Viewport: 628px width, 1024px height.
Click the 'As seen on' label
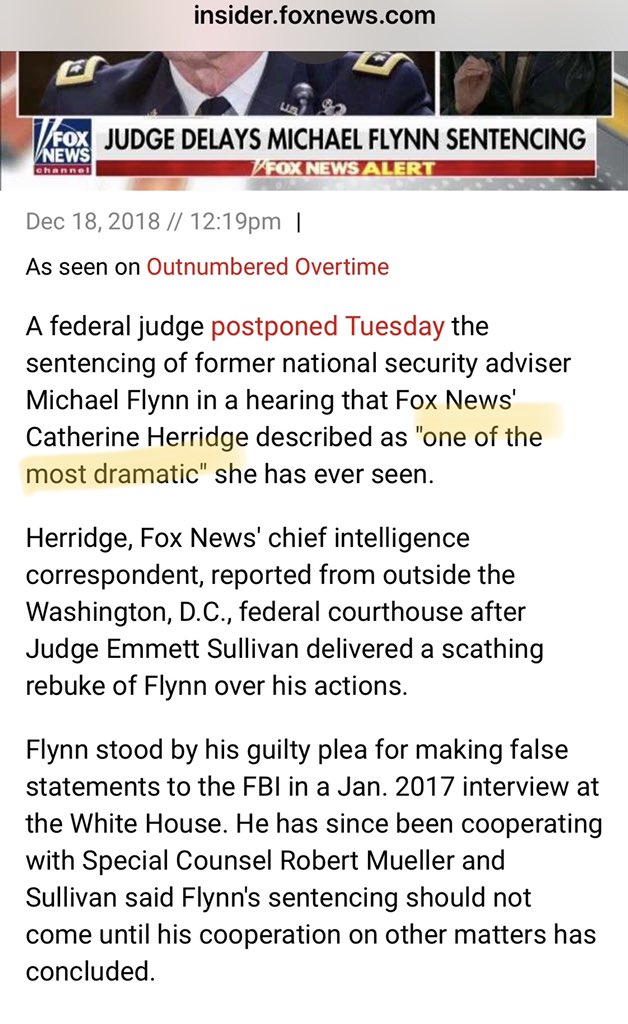[83, 267]
